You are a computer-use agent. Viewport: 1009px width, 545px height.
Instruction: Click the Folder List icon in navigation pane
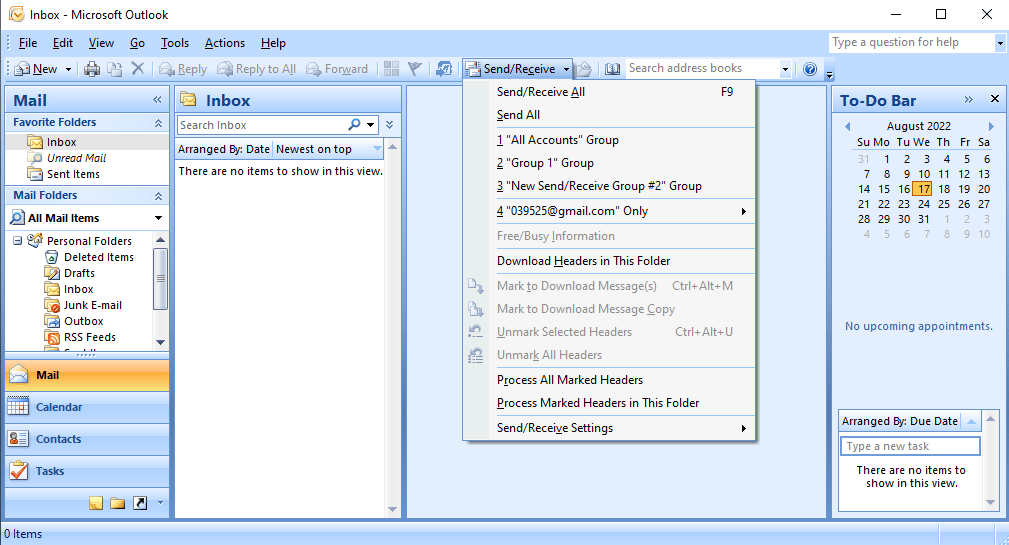click(x=118, y=503)
